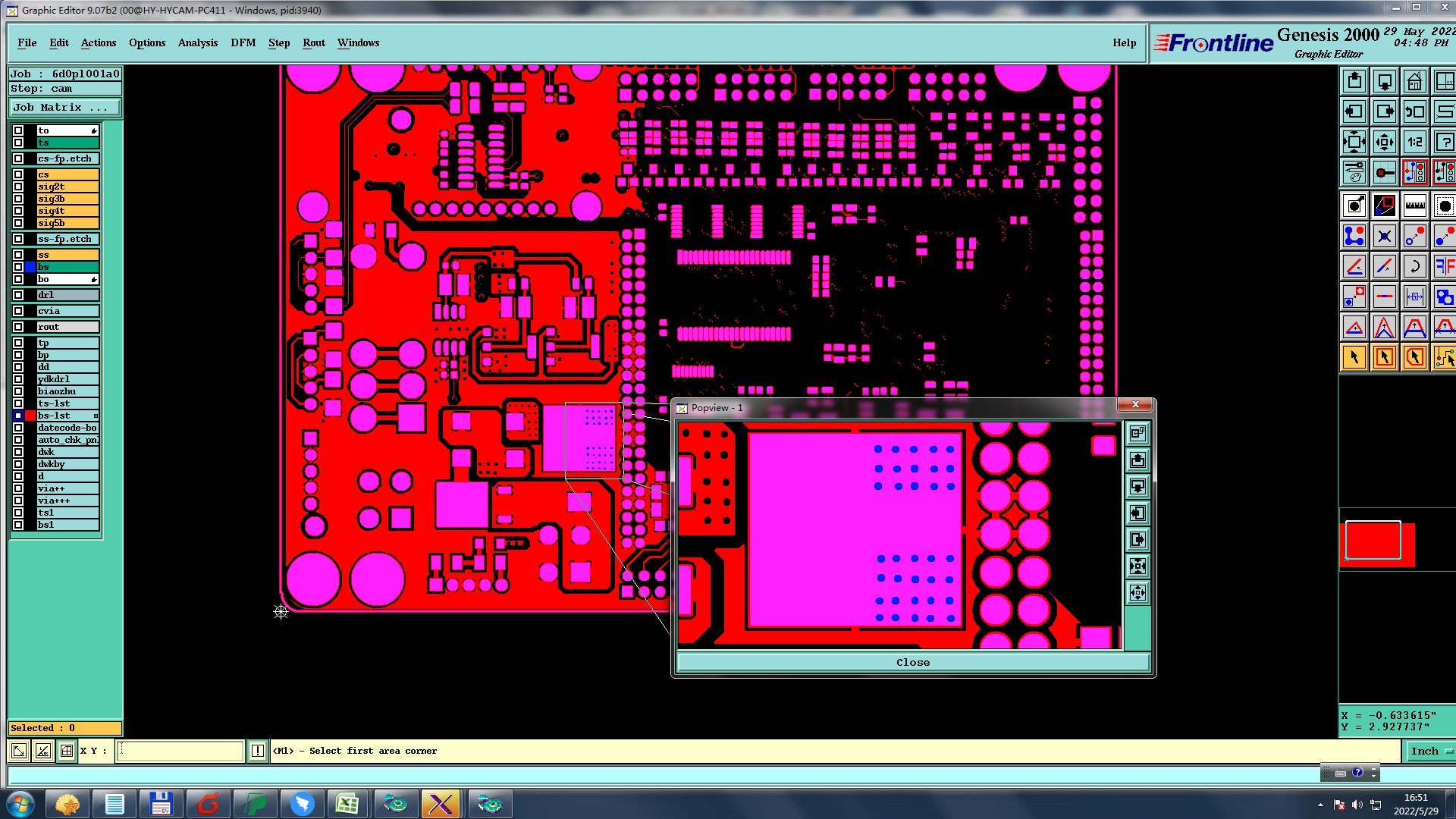Select the rotate feature tool
1456x819 pixels.
tap(1414, 266)
